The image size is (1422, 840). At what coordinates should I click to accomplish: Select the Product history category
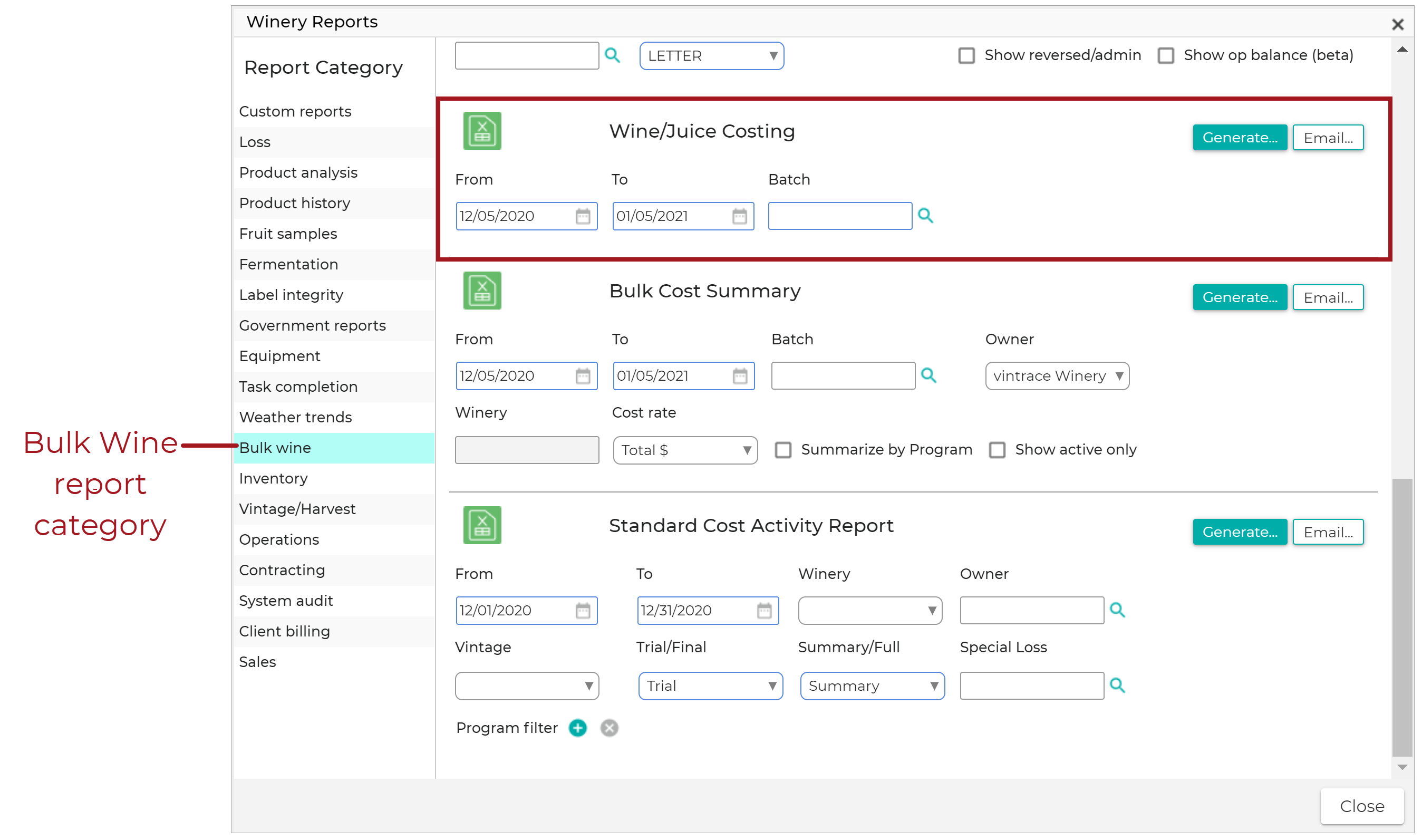pyautogui.click(x=334, y=203)
